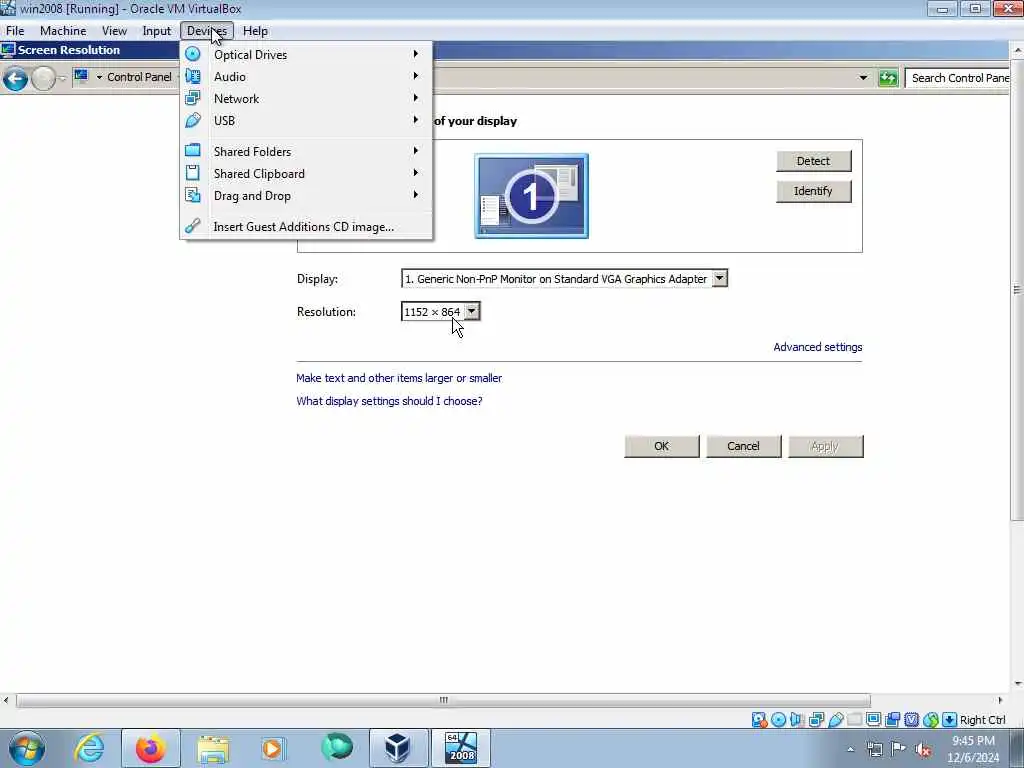Launch Firefox from the guest taskbar
This screenshot has height=768, width=1024.
coord(150,748)
